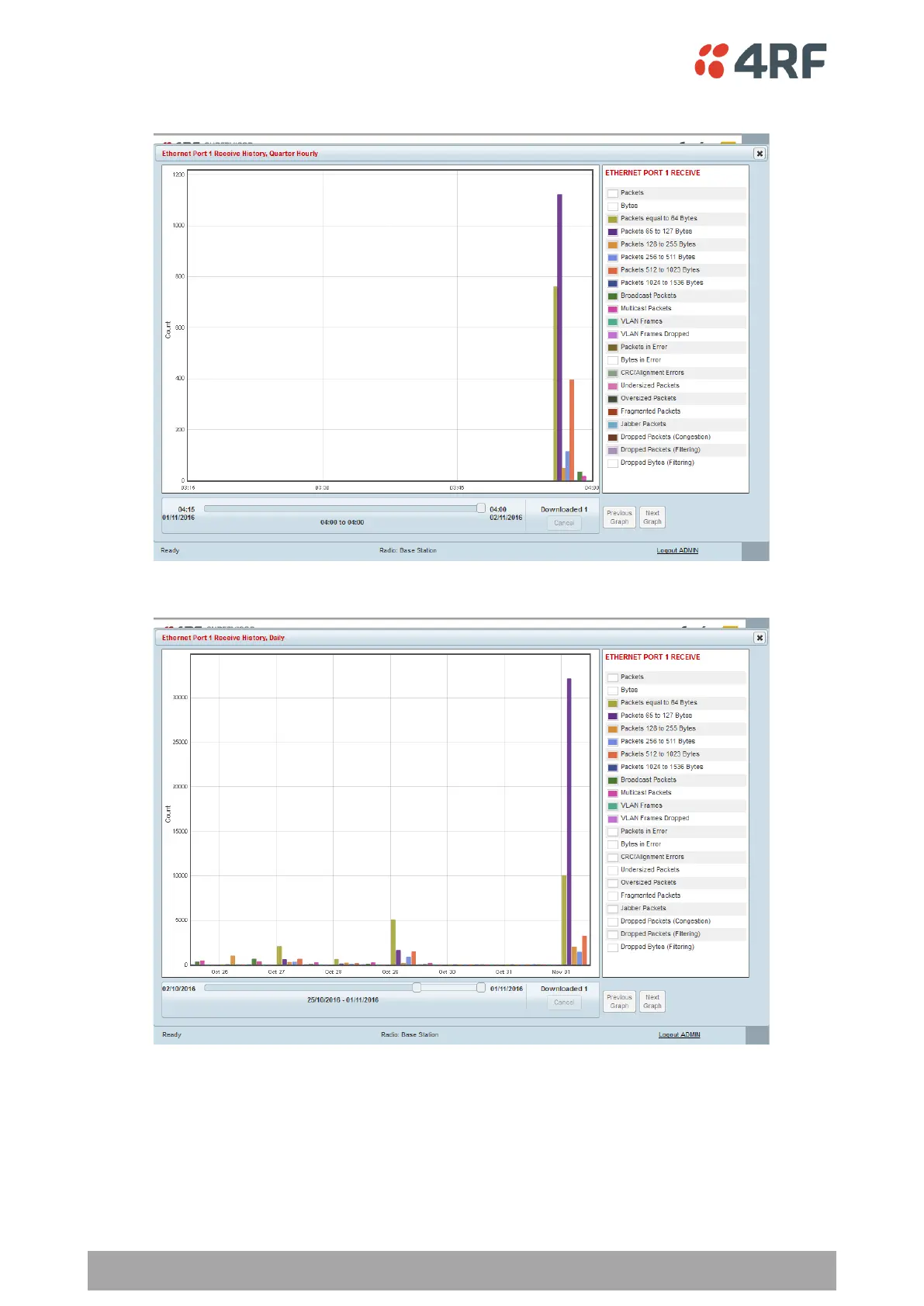Click Cancel in Daily window
The height and width of the screenshot is (1306, 924).
(x=564, y=1003)
